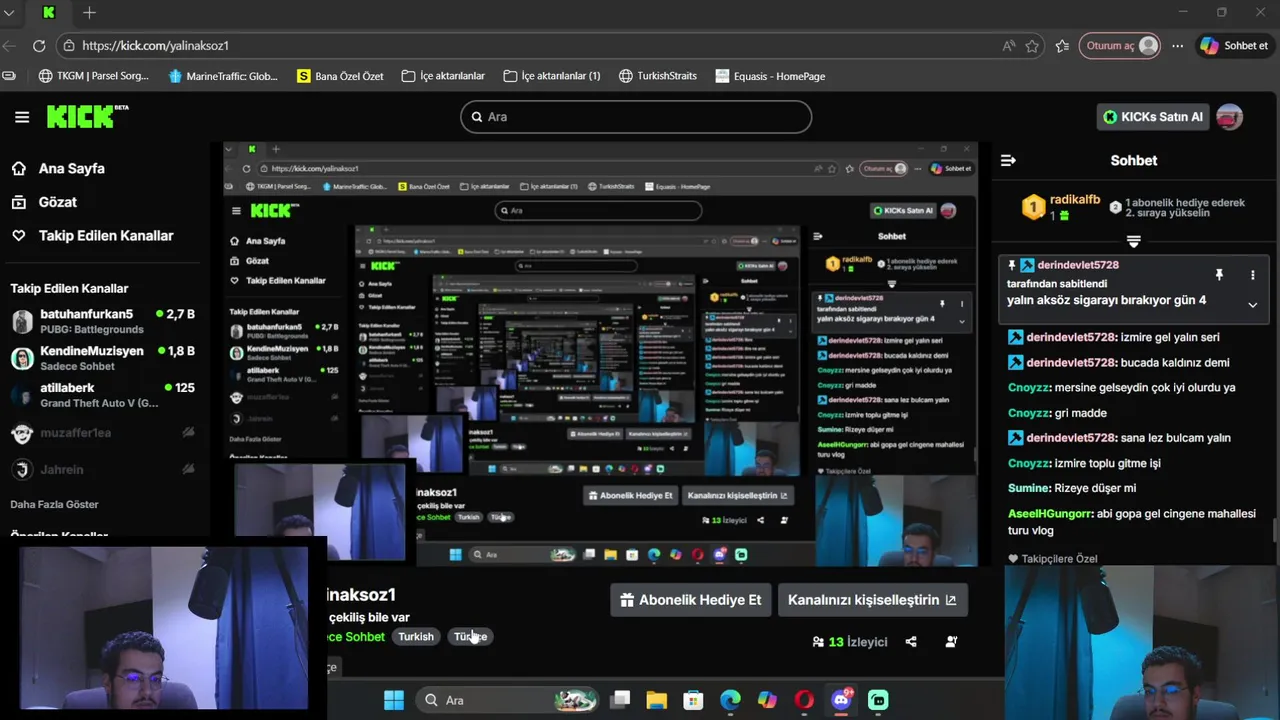Click the share icon beside viewer count

point(911,642)
